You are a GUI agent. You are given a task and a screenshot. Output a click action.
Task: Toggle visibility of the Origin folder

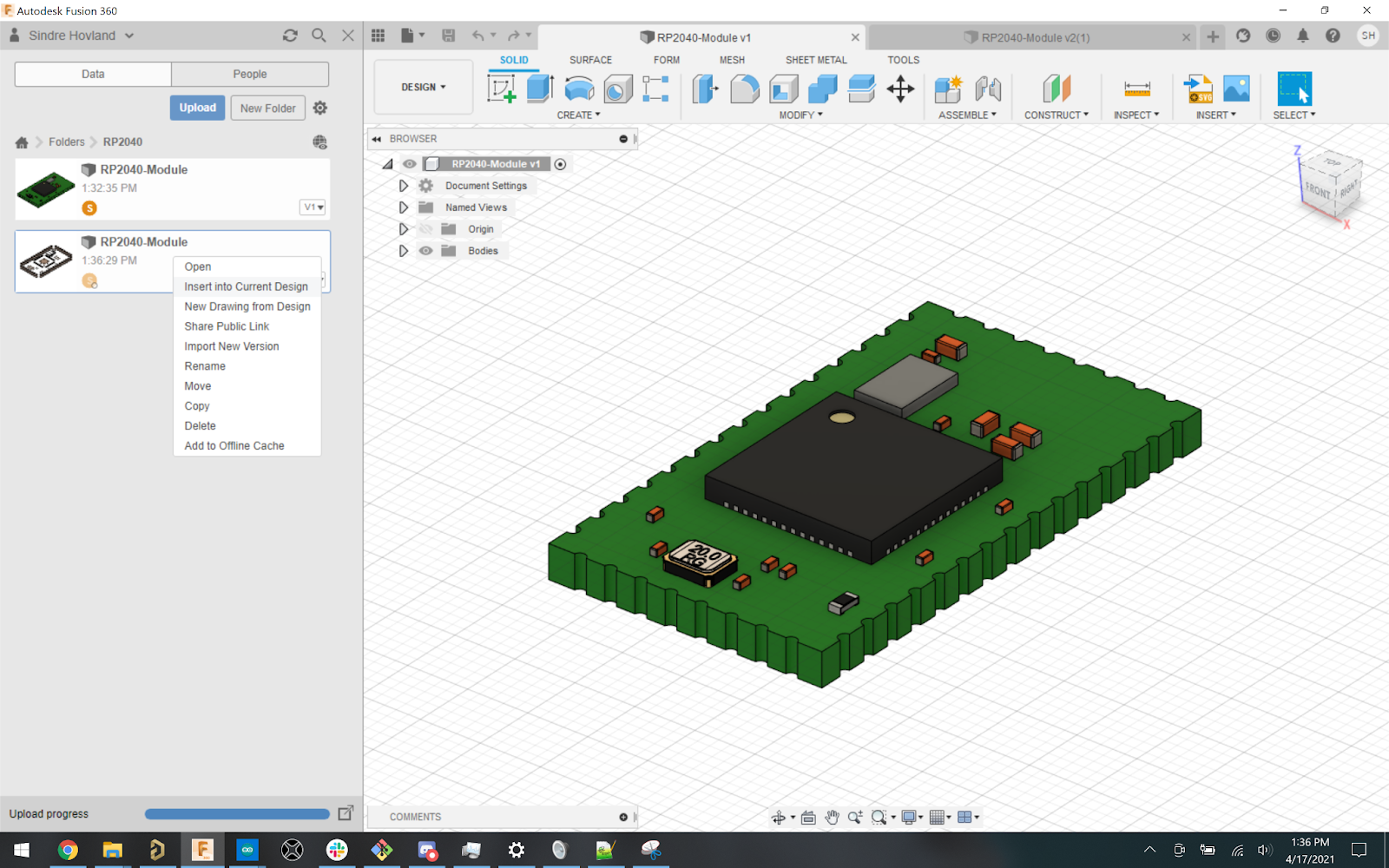(425, 229)
